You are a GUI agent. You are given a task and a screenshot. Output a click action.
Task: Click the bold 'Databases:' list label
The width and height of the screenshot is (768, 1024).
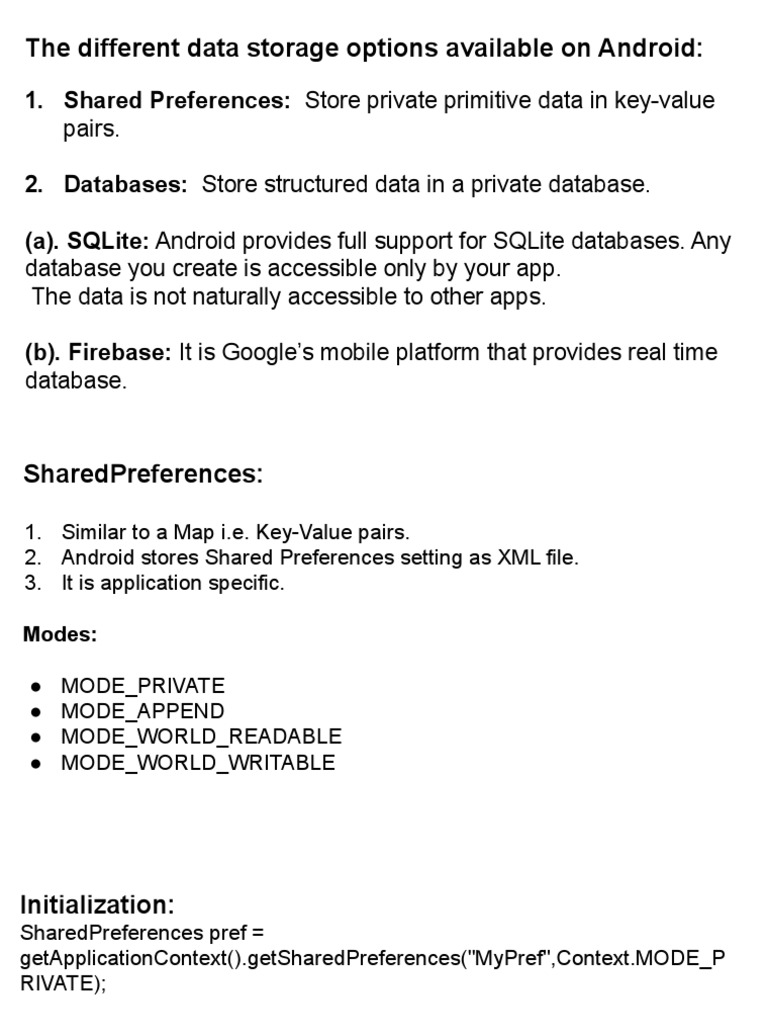pos(125,184)
